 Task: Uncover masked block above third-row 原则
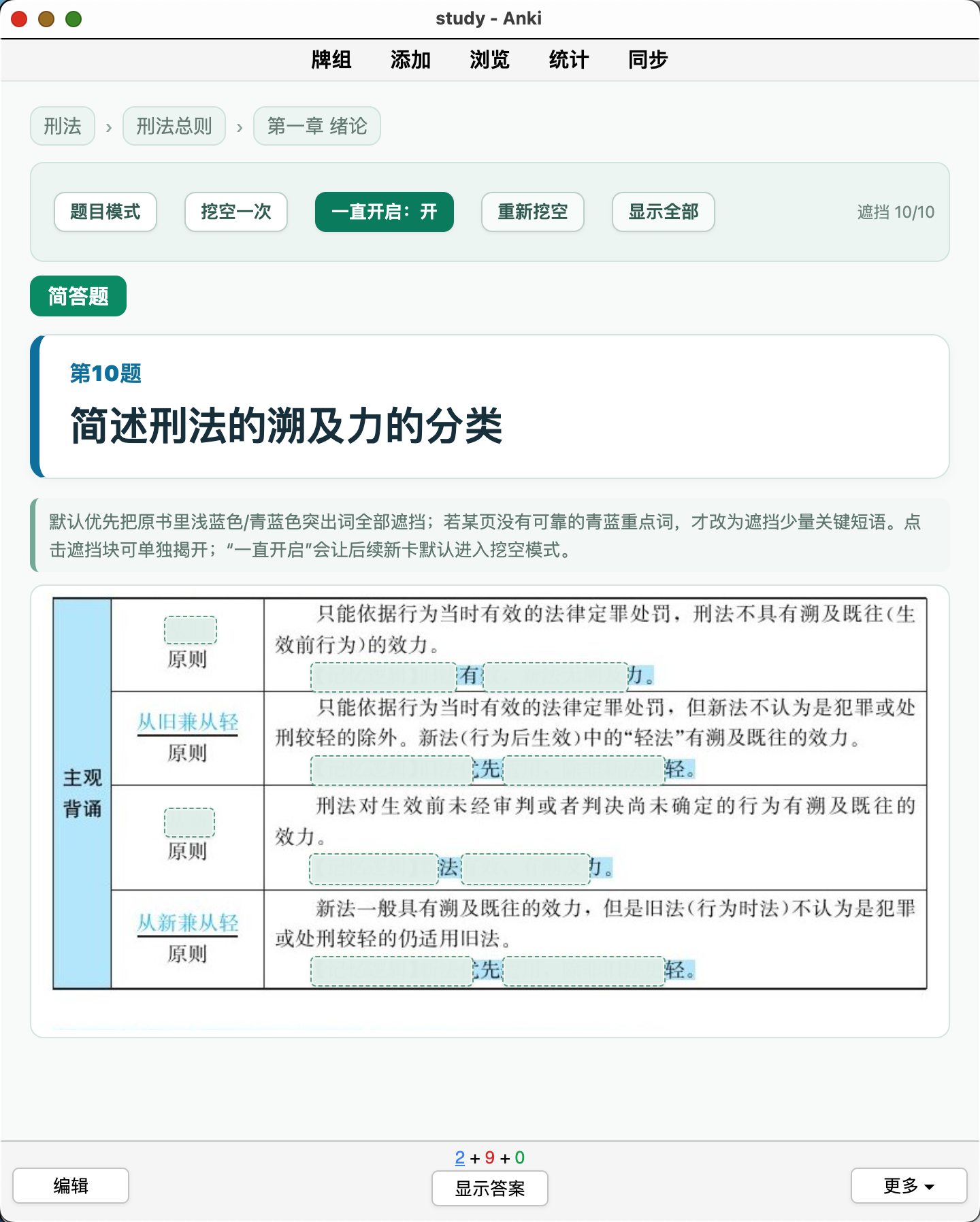coord(190,823)
